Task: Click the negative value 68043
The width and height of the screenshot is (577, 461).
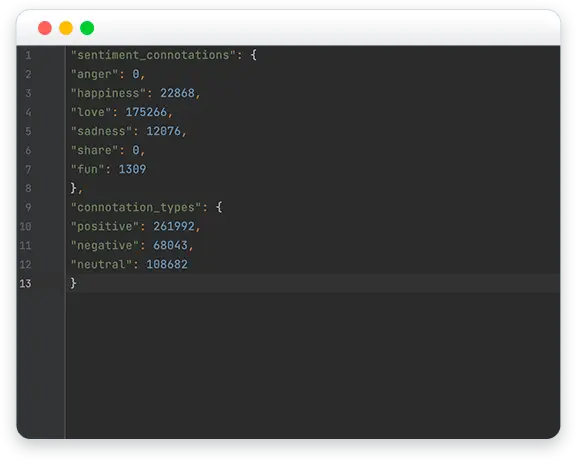Action: (170, 245)
